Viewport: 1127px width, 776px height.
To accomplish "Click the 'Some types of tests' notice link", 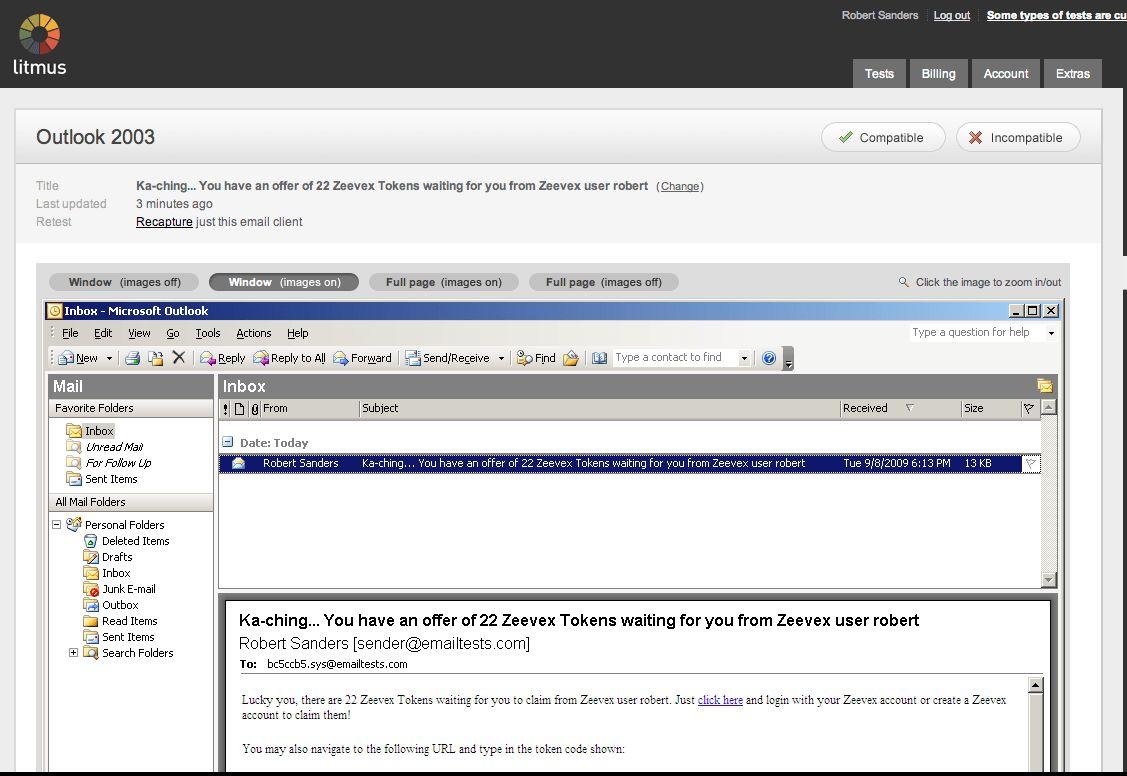I will [1057, 15].
